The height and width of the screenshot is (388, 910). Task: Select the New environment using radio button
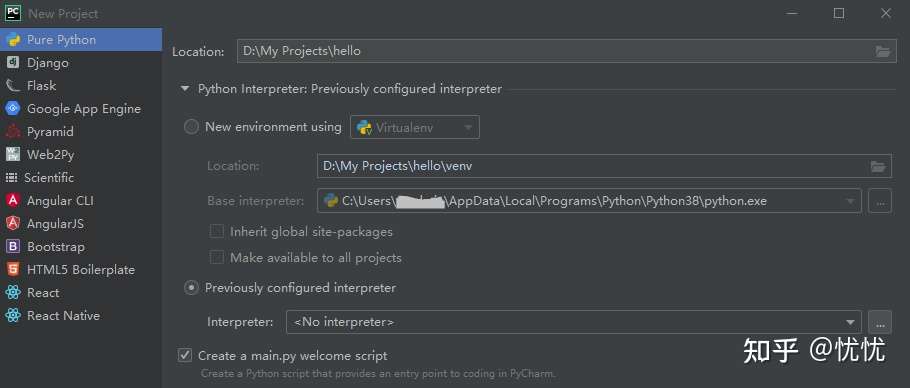coord(191,127)
